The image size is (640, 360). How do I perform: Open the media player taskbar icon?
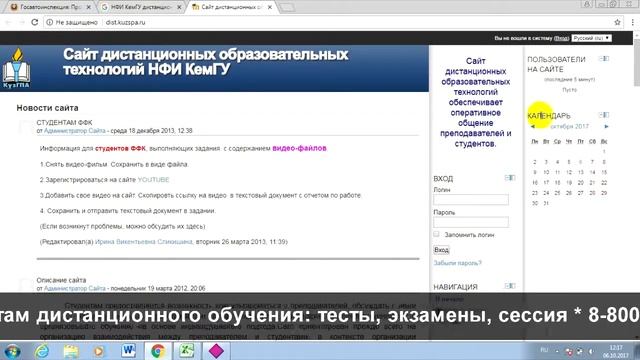tap(99, 351)
